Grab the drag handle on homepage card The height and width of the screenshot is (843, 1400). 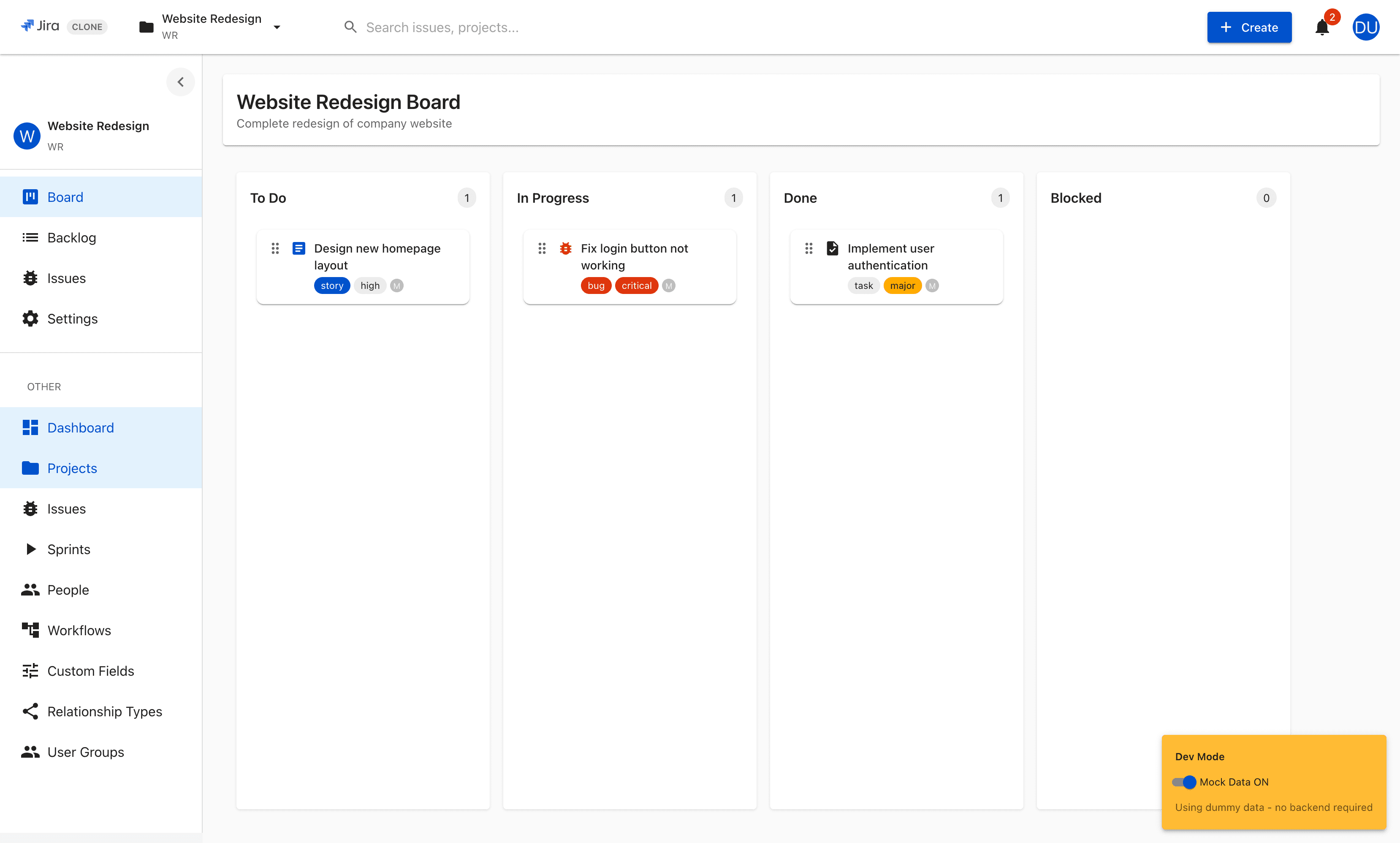pyautogui.click(x=275, y=248)
